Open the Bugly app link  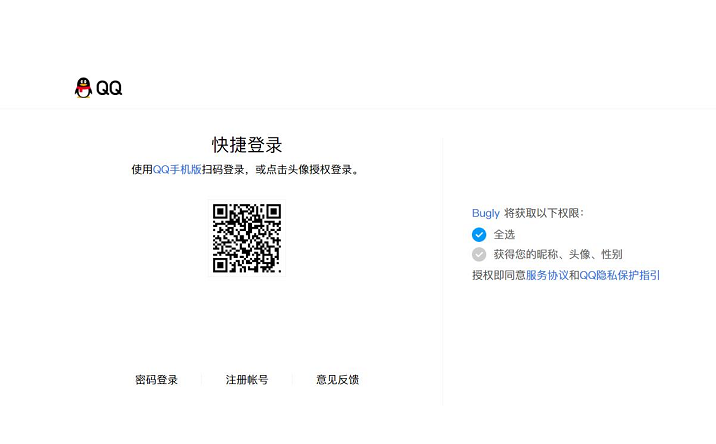click(x=486, y=213)
